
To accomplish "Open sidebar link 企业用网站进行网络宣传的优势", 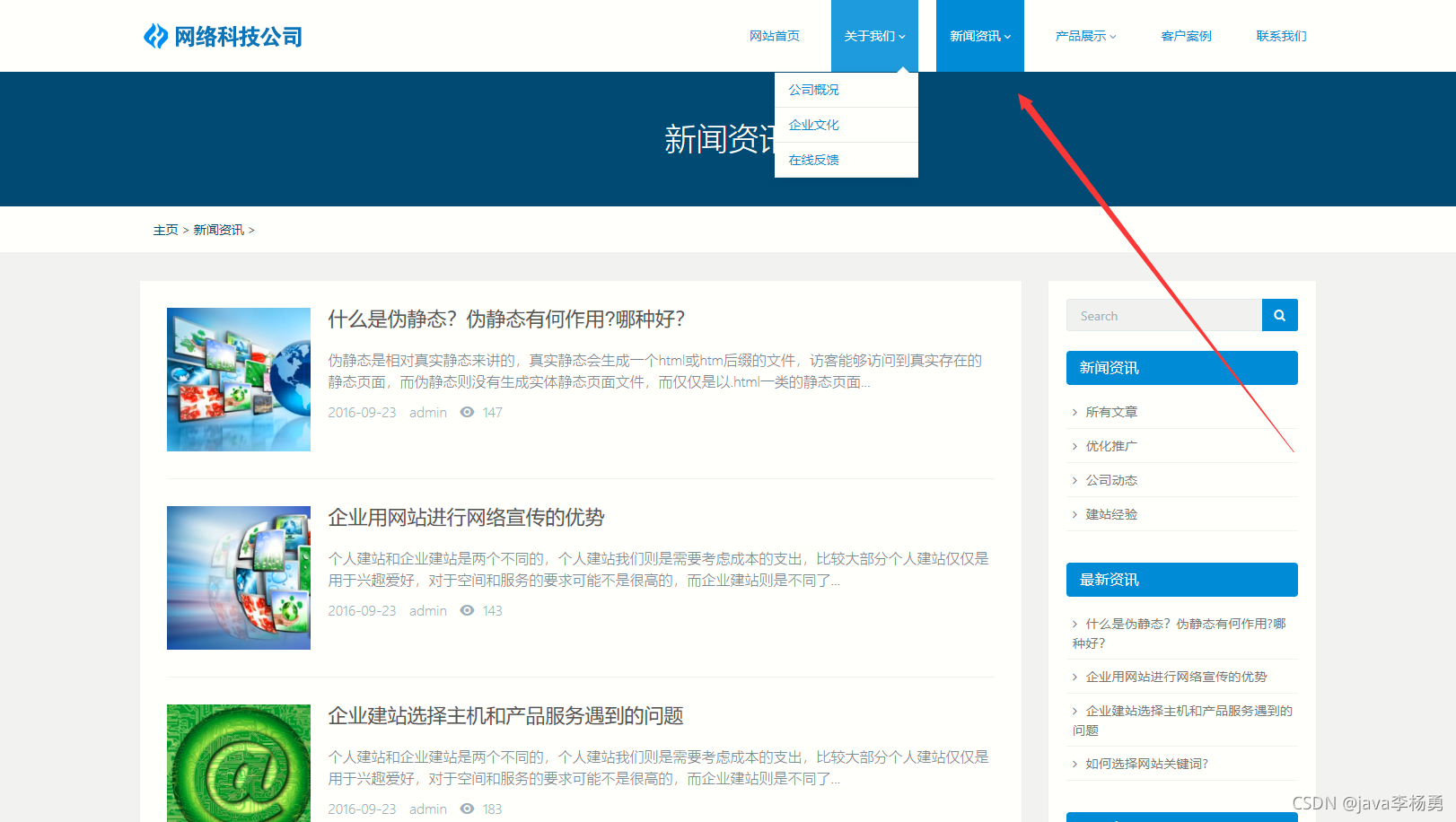I will tap(1176, 677).
